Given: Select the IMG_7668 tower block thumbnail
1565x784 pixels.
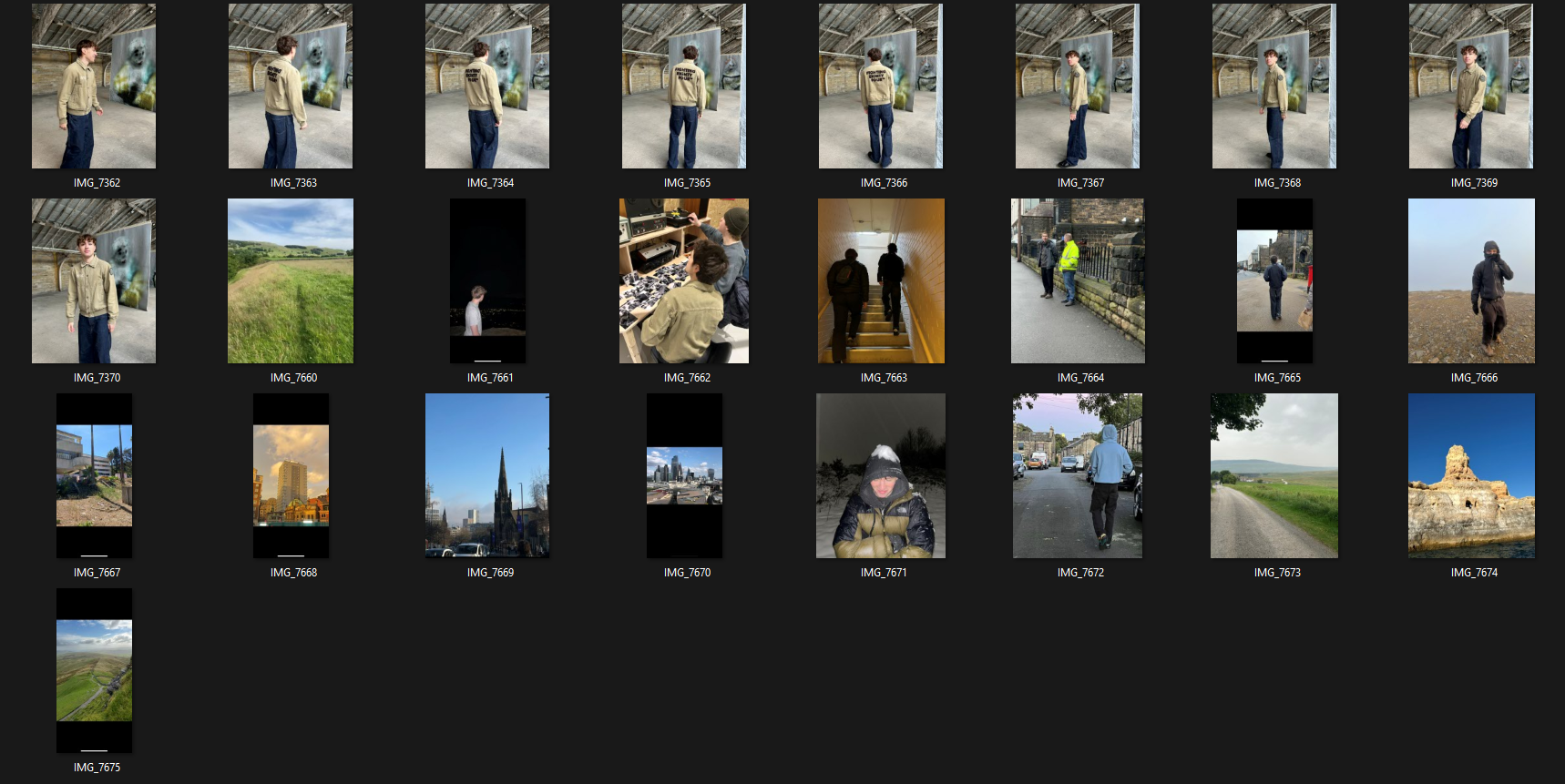Looking at the screenshot, I should [x=291, y=476].
